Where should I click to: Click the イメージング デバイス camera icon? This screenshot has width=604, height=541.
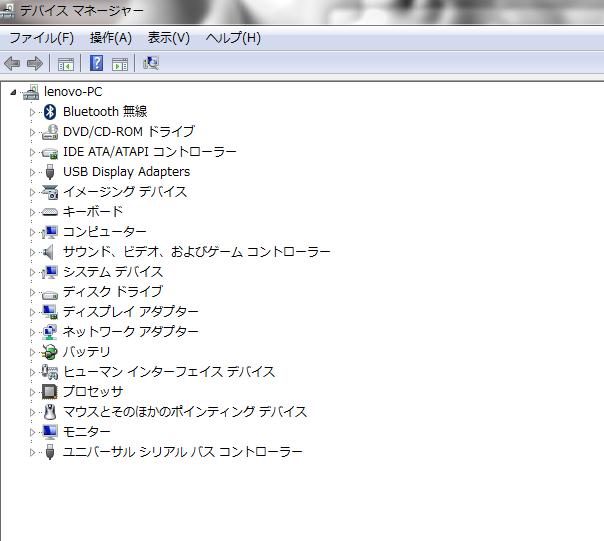pos(50,192)
